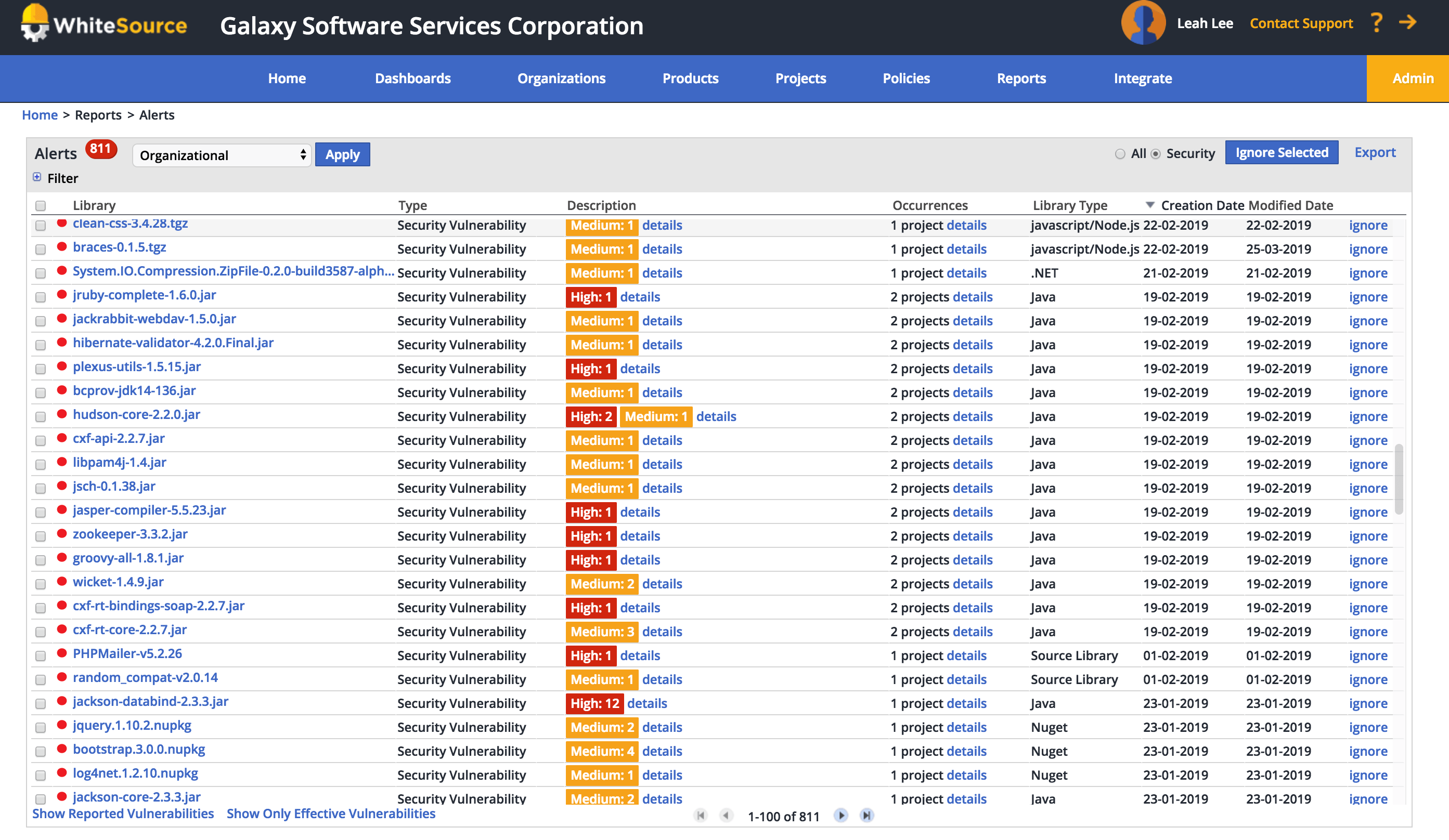The height and width of the screenshot is (840, 1449).
Task: Check the box for hudson-core-2.2.0.jar
Action: 40,416
